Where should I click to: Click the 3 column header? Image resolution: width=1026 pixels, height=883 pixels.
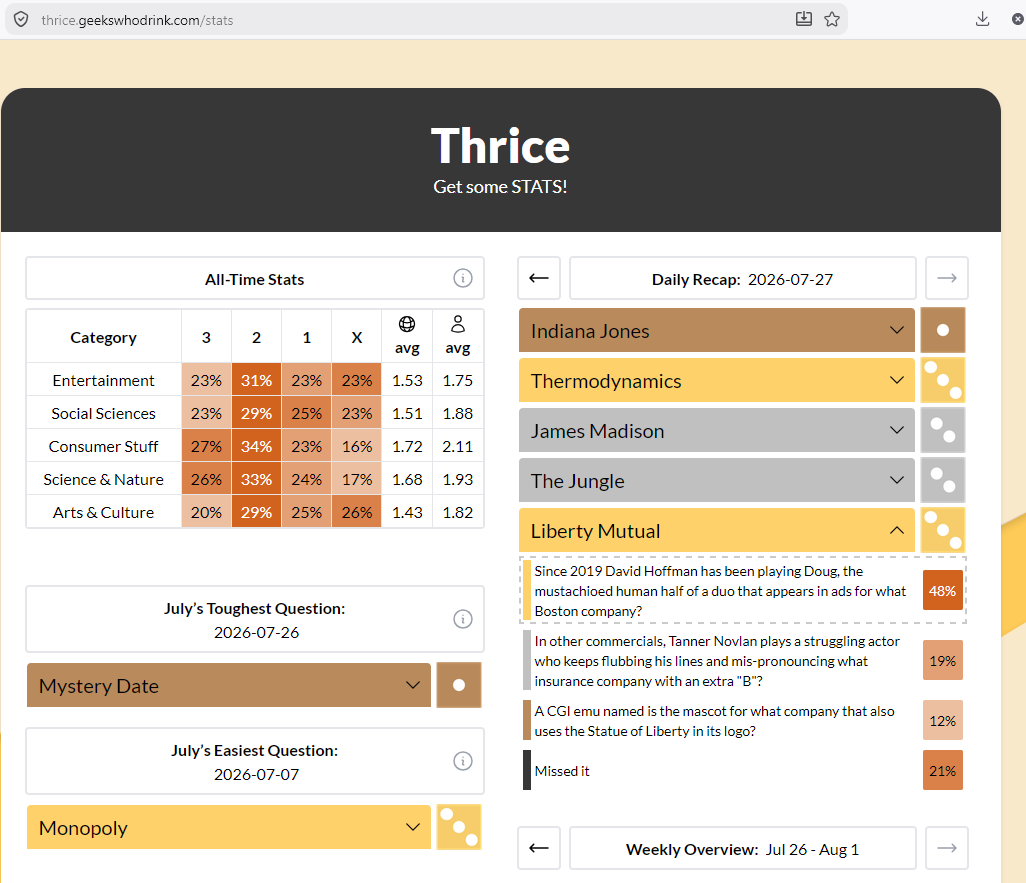click(x=206, y=337)
